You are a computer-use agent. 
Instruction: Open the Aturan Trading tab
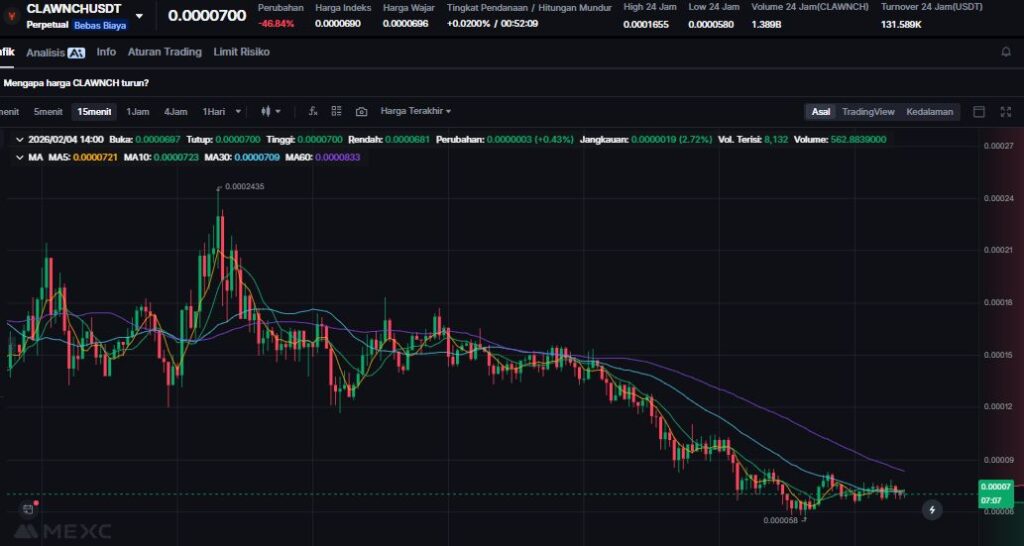(164, 52)
